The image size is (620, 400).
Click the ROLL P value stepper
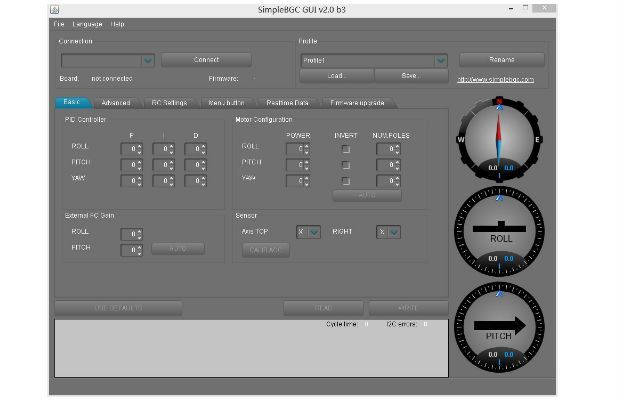coord(131,149)
